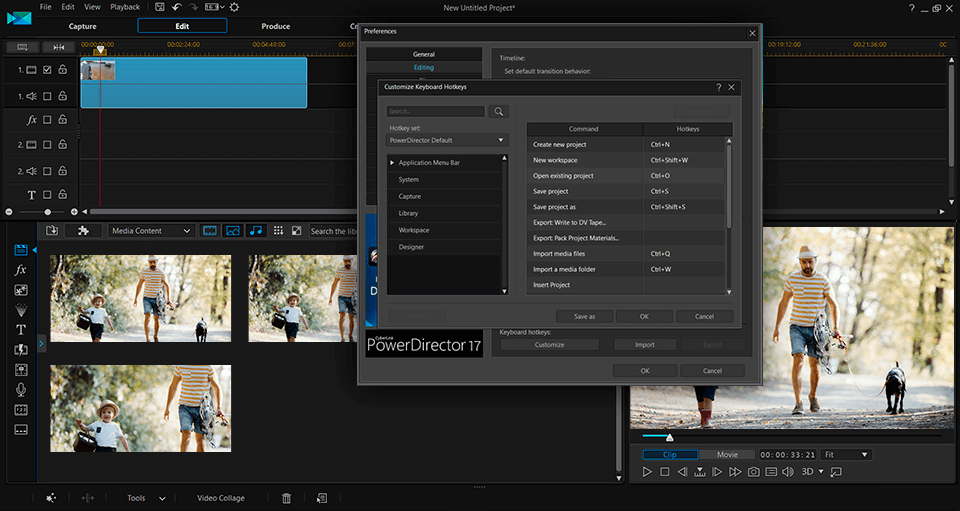This screenshot has height=511, width=960.
Task: Click the preview playback position slider
Action: 669,437
